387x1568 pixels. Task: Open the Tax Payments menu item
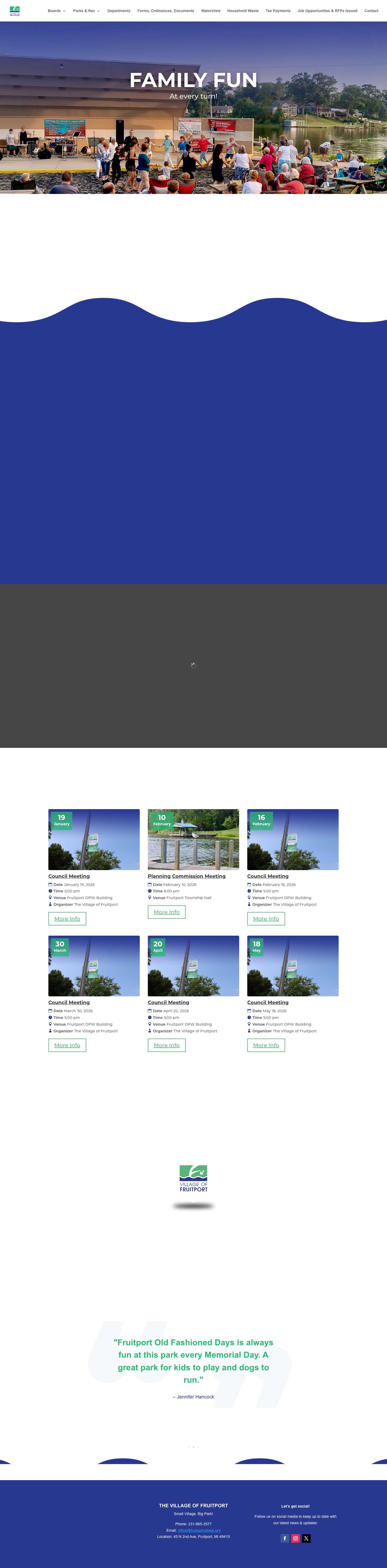coord(278,11)
